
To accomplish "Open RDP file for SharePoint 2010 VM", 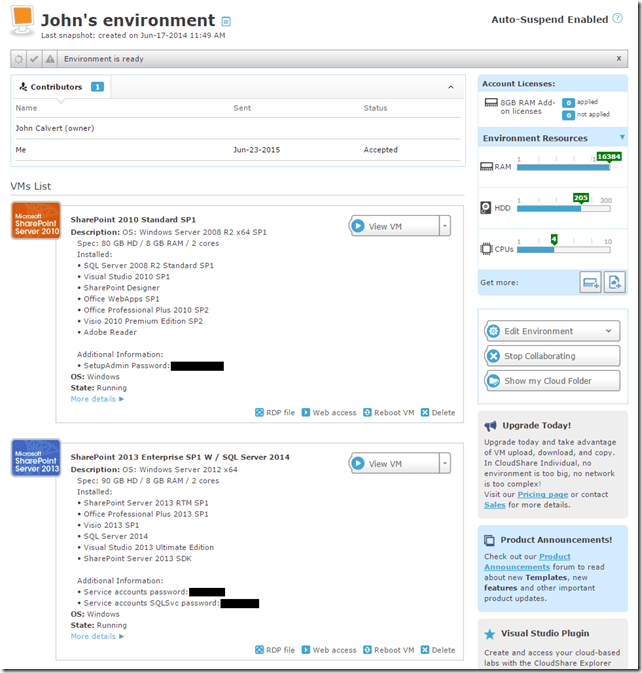I will coord(275,412).
